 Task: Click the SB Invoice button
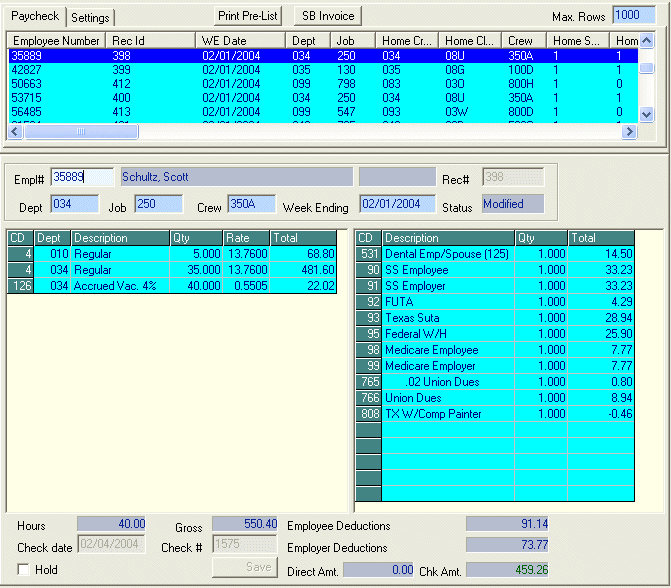tap(328, 16)
